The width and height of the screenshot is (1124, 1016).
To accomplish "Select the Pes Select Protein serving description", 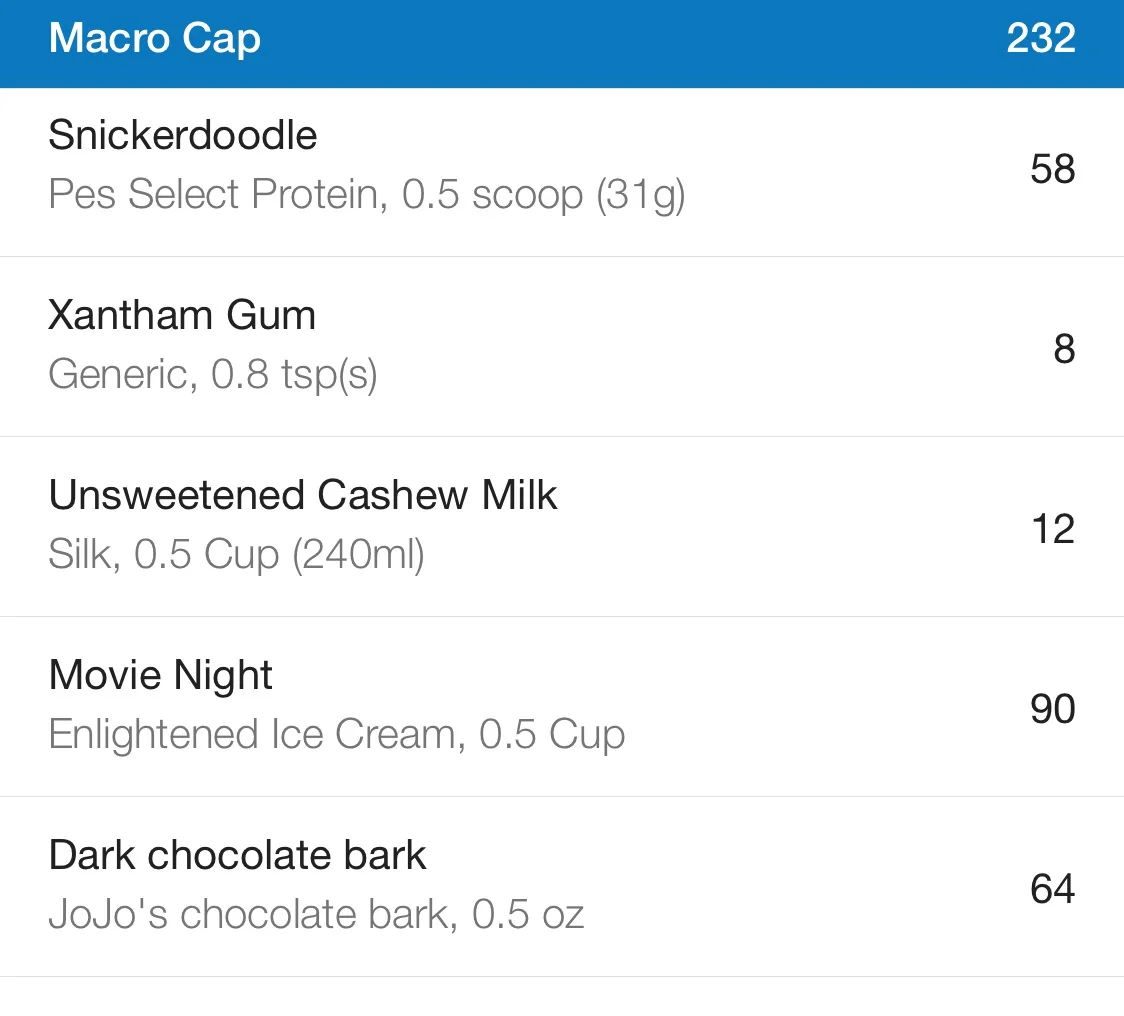I will pyautogui.click(x=367, y=195).
